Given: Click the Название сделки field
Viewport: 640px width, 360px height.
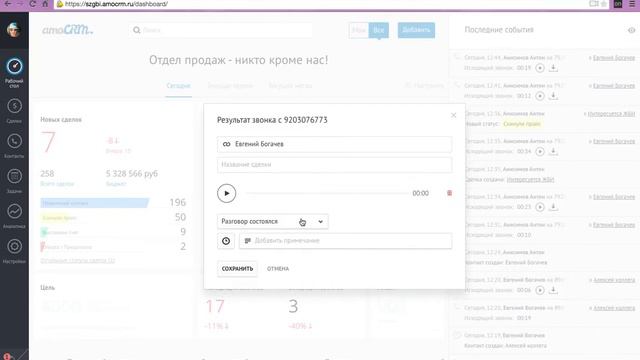Looking at the screenshot, I should click(334, 165).
